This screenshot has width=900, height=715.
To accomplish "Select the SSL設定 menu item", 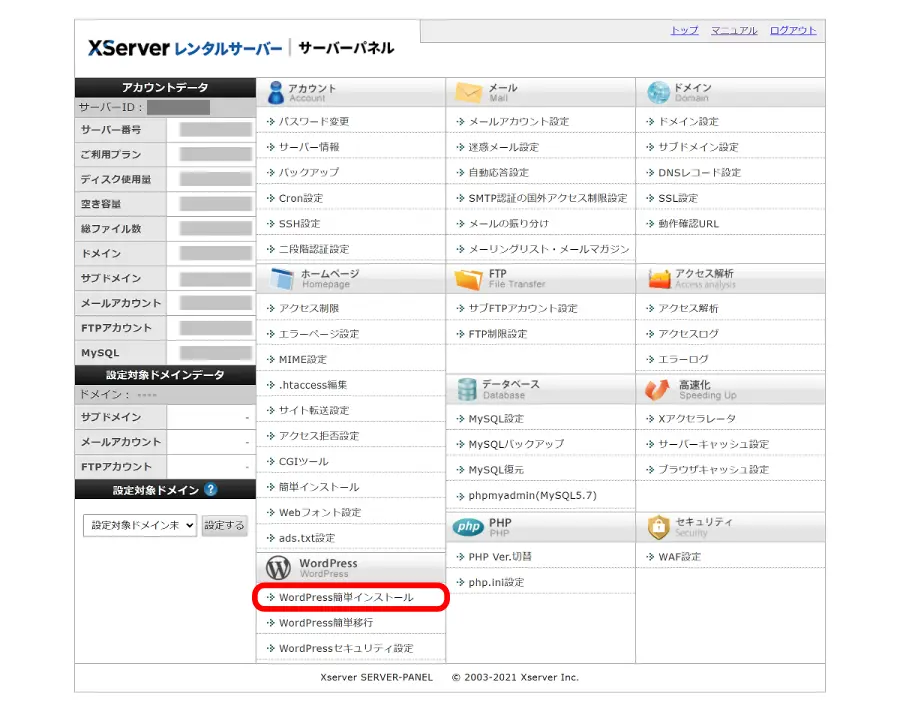I will 677,198.
